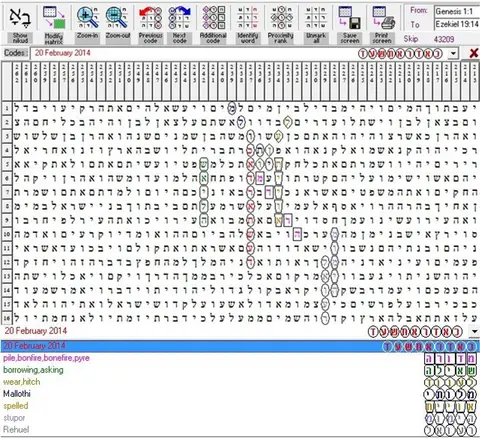Click row header 1 of the matrix
The width and height of the screenshot is (480, 438).
pyautogui.click(x=7, y=108)
